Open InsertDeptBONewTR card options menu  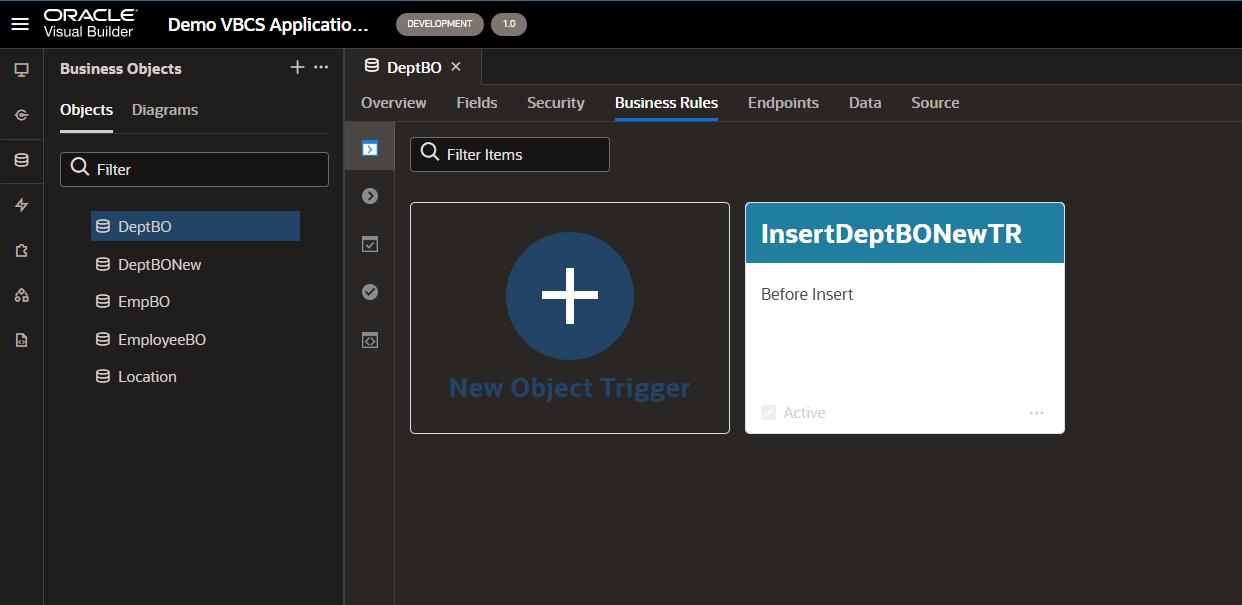pyautogui.click(x=1036, y=413)
